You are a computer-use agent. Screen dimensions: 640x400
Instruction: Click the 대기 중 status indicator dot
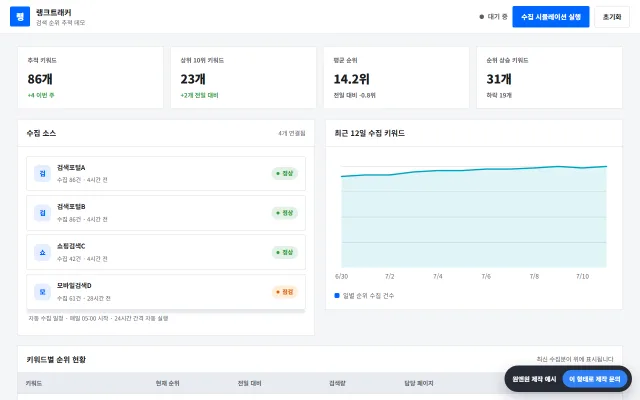(x=482, y=17)
